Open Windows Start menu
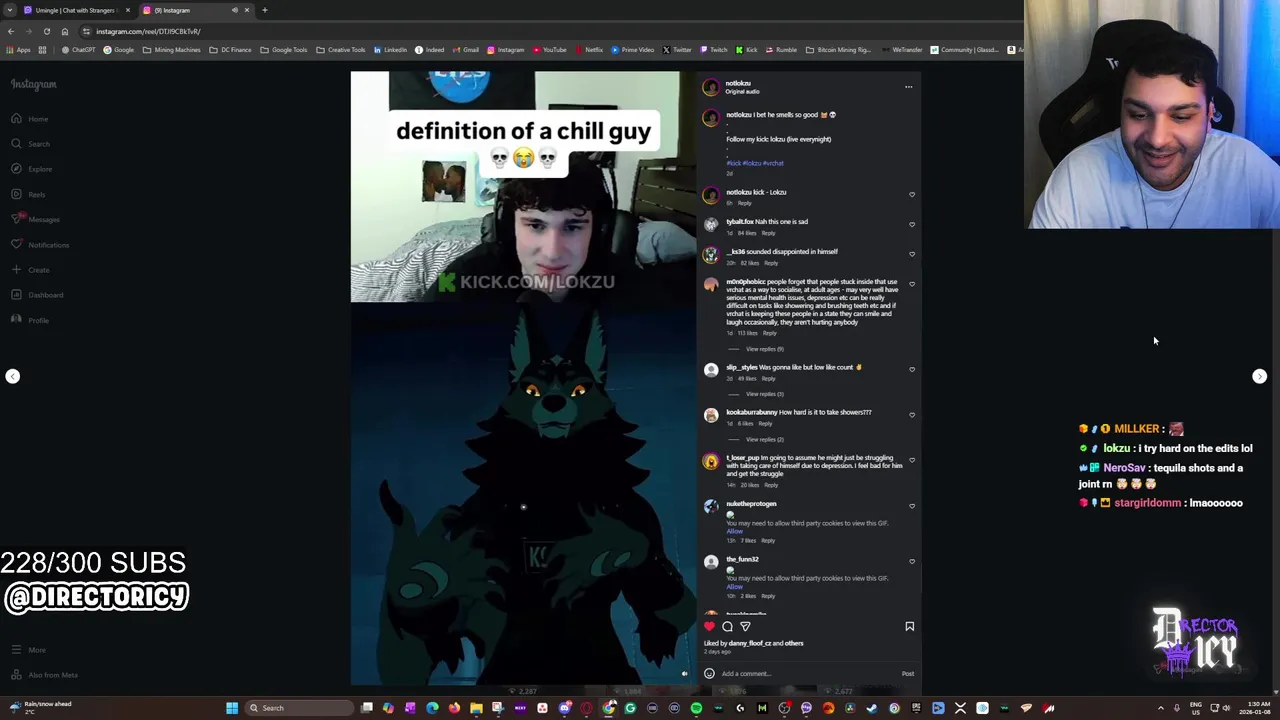The image size is (1280, 720). coord(232,708)
